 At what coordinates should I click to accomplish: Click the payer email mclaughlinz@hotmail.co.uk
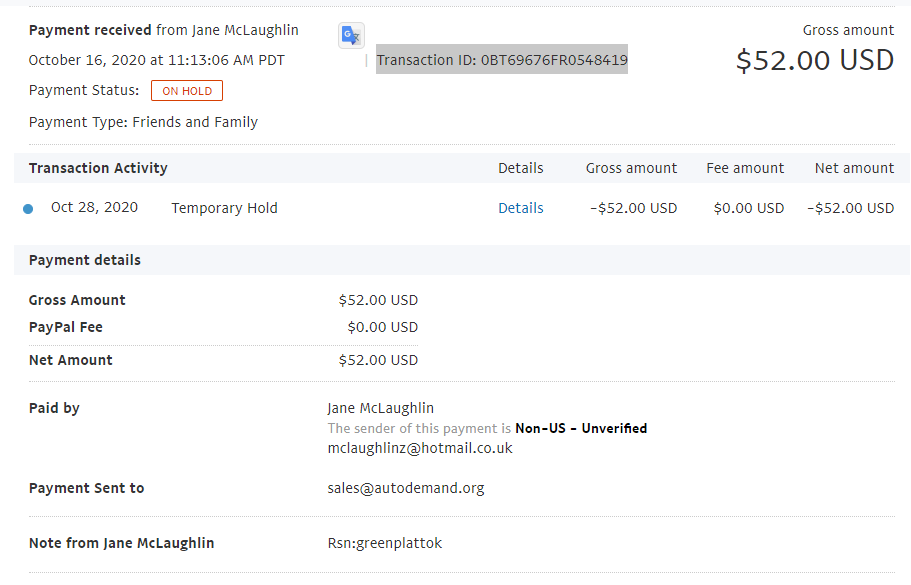(420, 448)
